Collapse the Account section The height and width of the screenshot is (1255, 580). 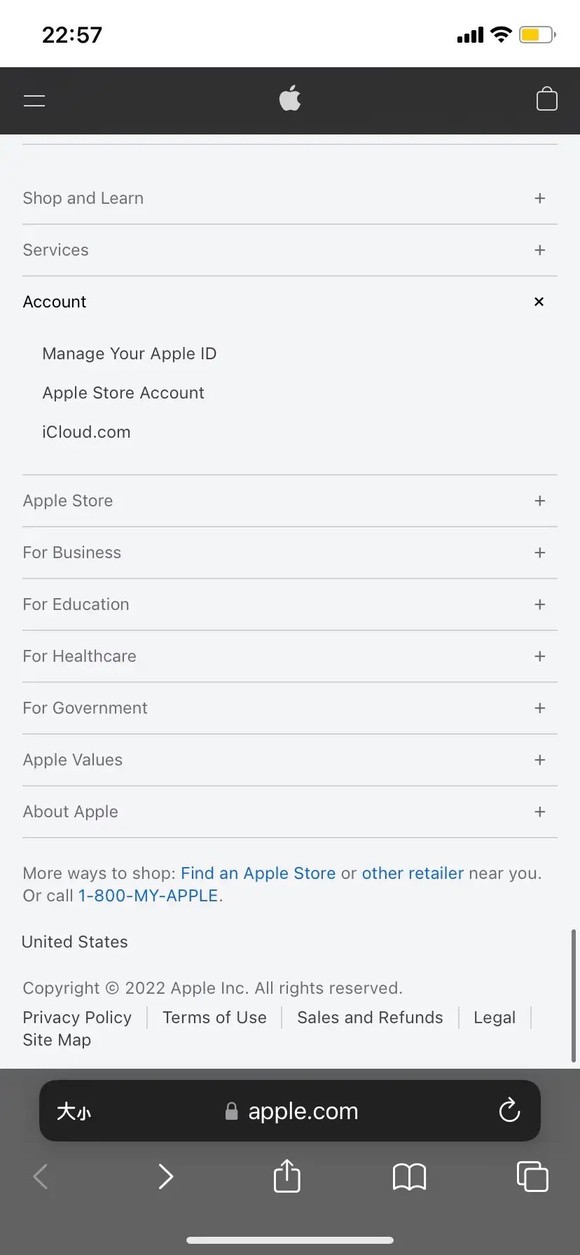click(x=290, y=302)
